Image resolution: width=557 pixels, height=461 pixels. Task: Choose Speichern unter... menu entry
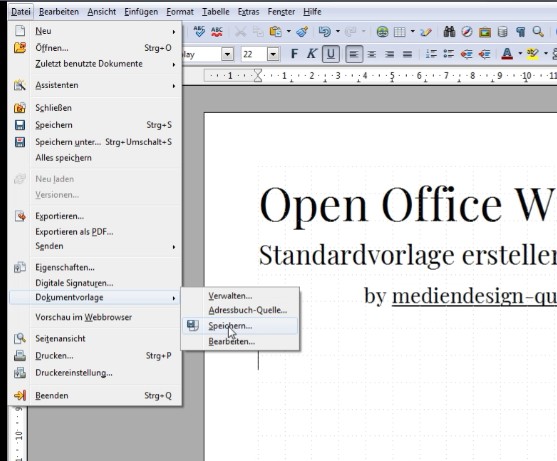(96, 142)
